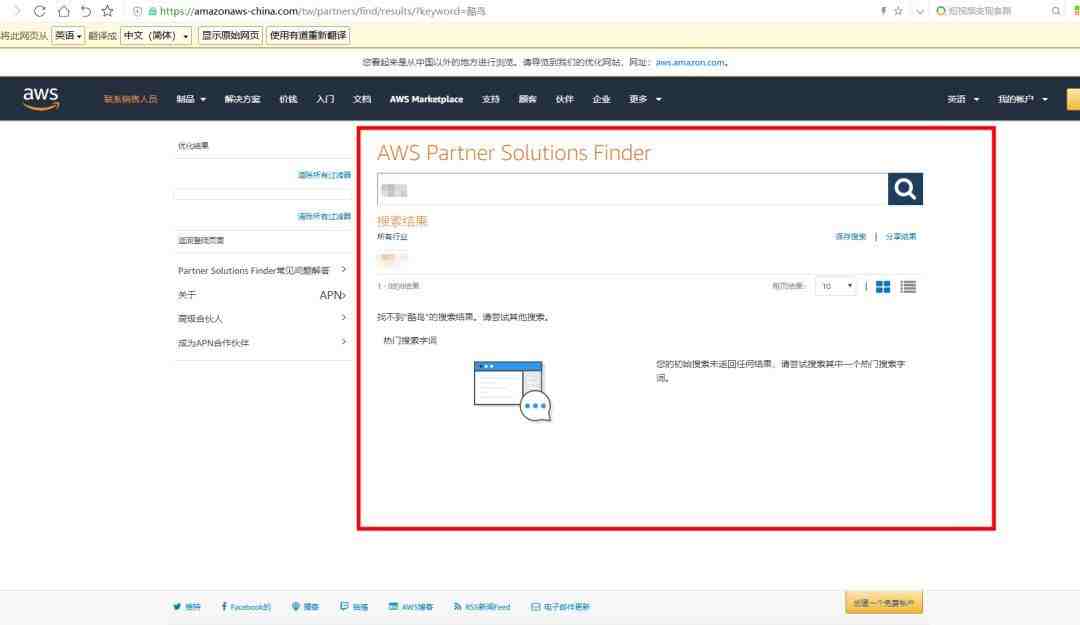Open the Facebook link in the footer
This screenshot has height=625, width=1080.
tap(246, 607)
